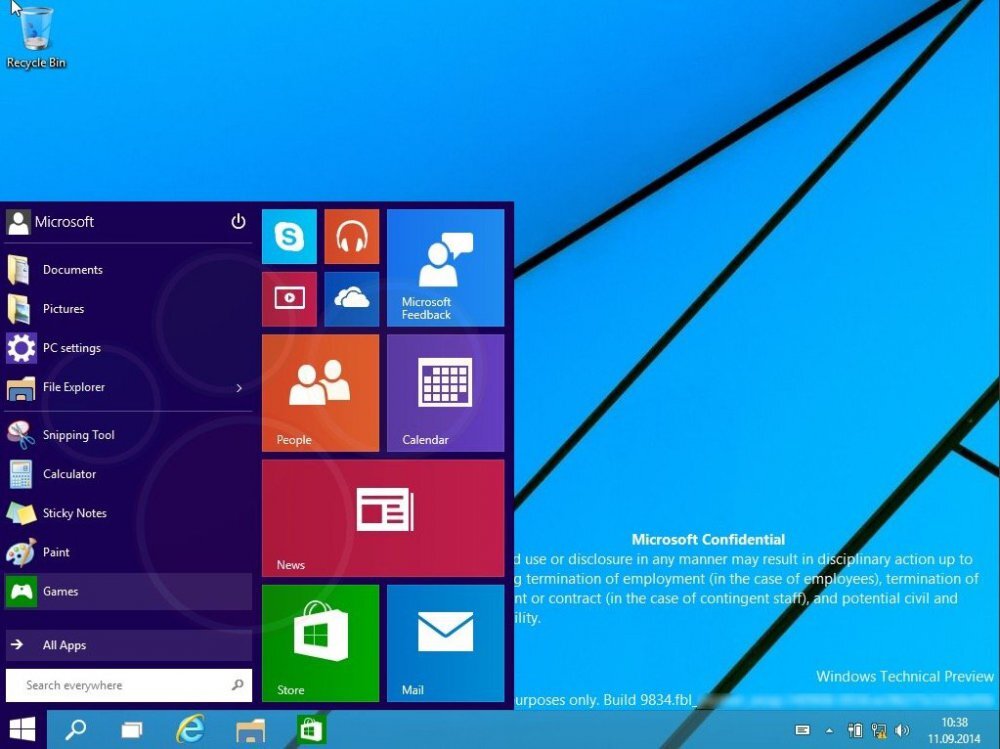Open the Calendar tile

(445, 391)
